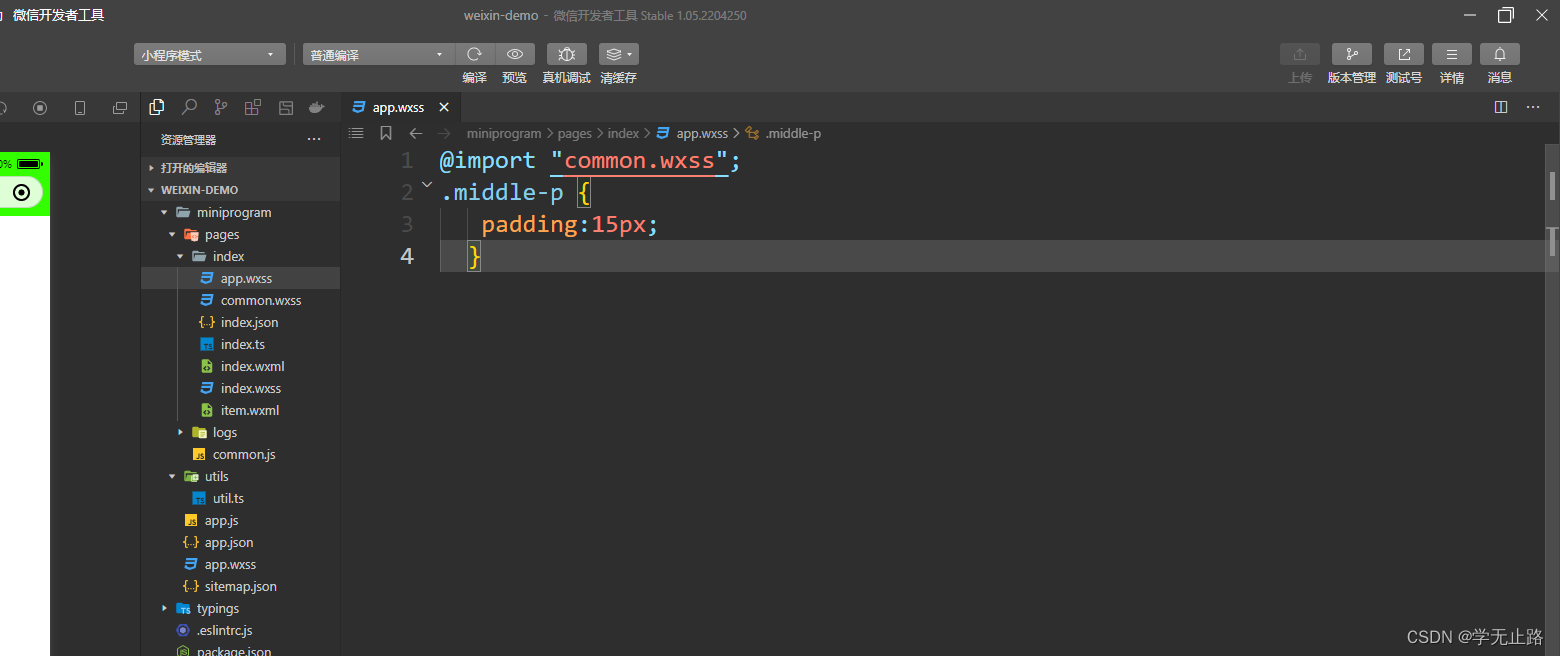Open the 普通编译 compile mode dropdown
This screenshot has width=1560, height=656.
click(379, 55)
